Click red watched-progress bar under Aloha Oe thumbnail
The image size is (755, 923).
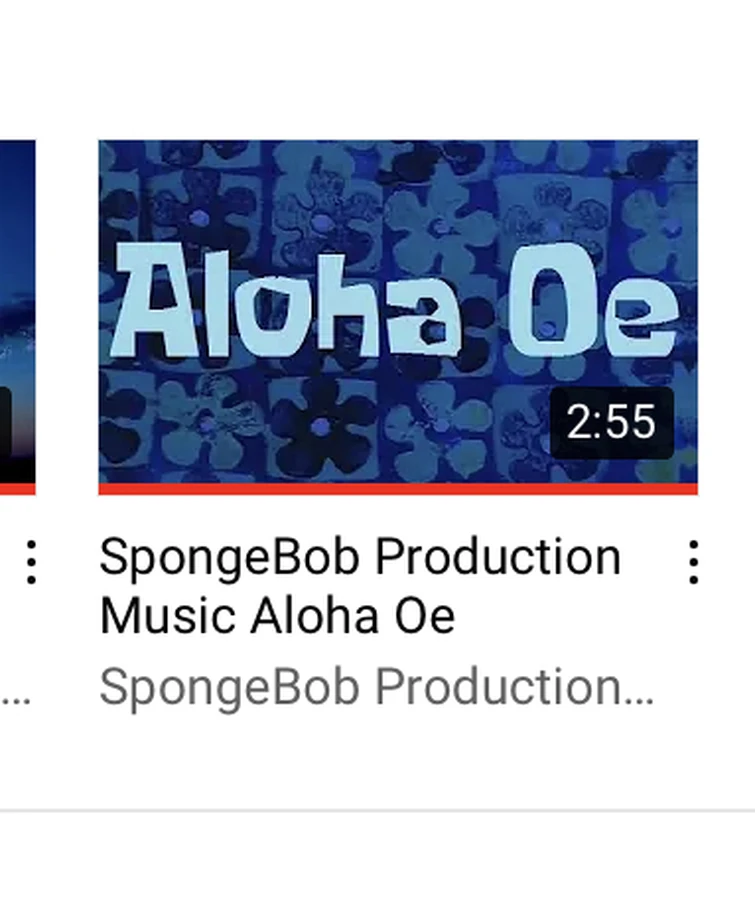[398, 489]
